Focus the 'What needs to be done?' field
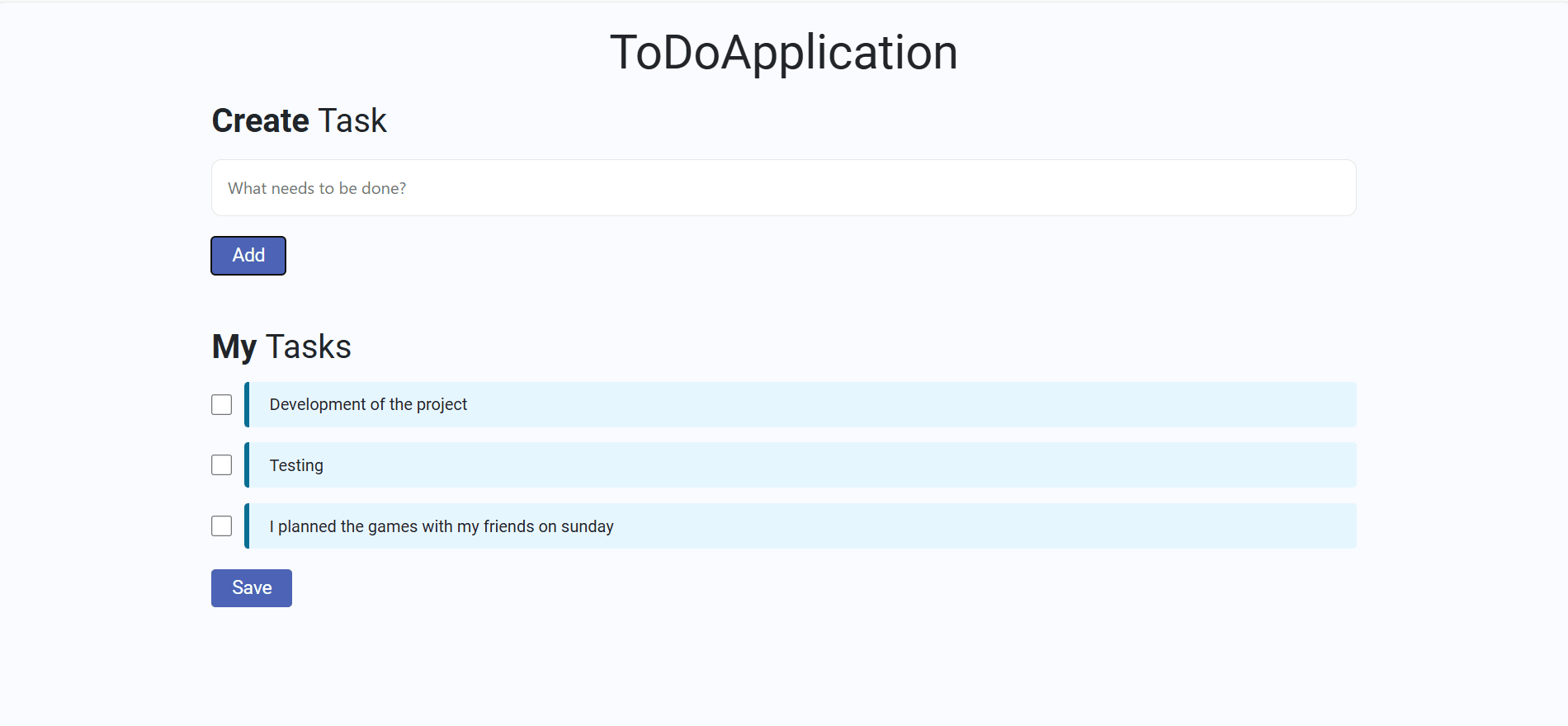 pos(783,188)
